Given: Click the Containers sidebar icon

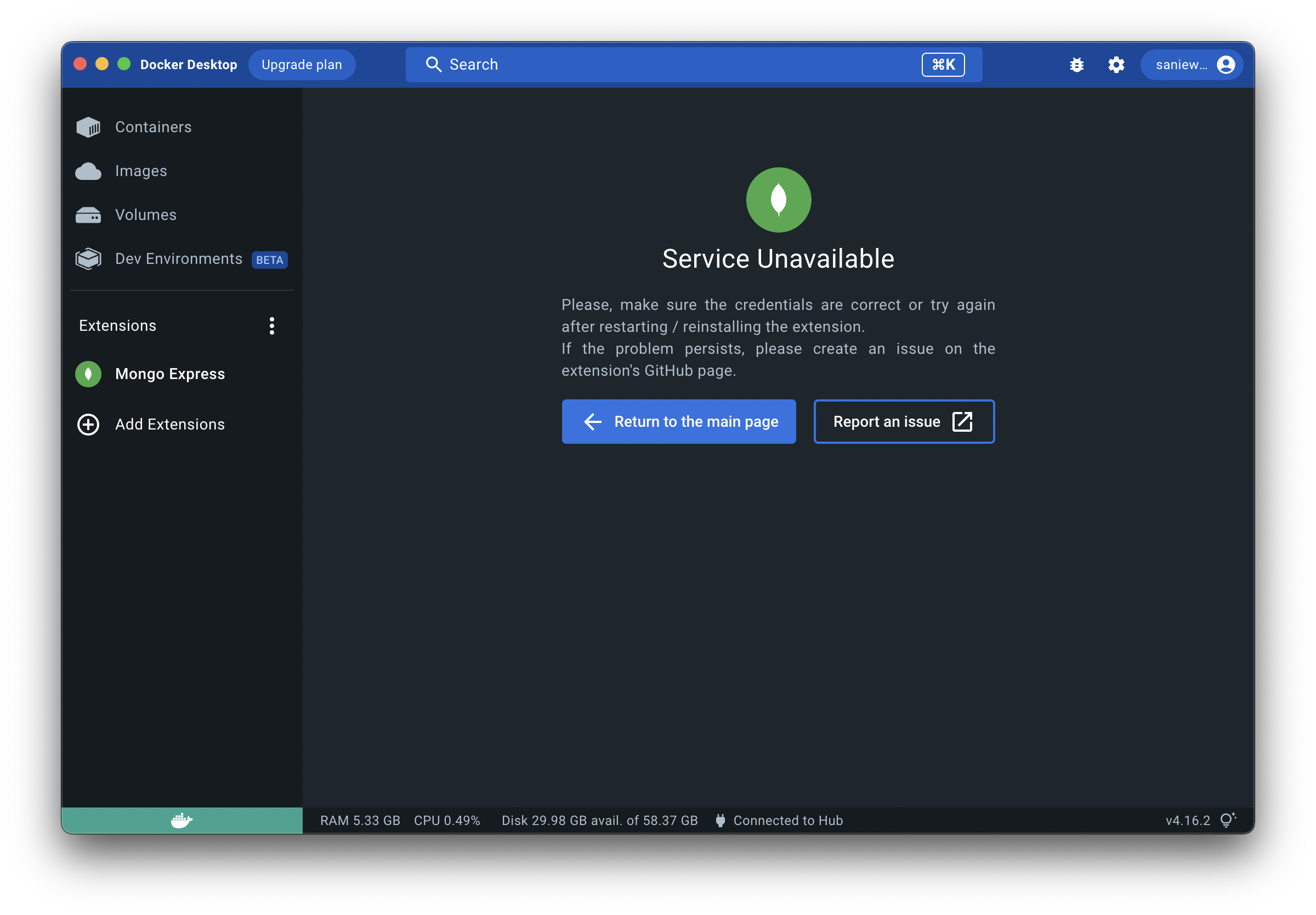Looking at the screenshot, I should pyautogui.click(x=88, y=127).
